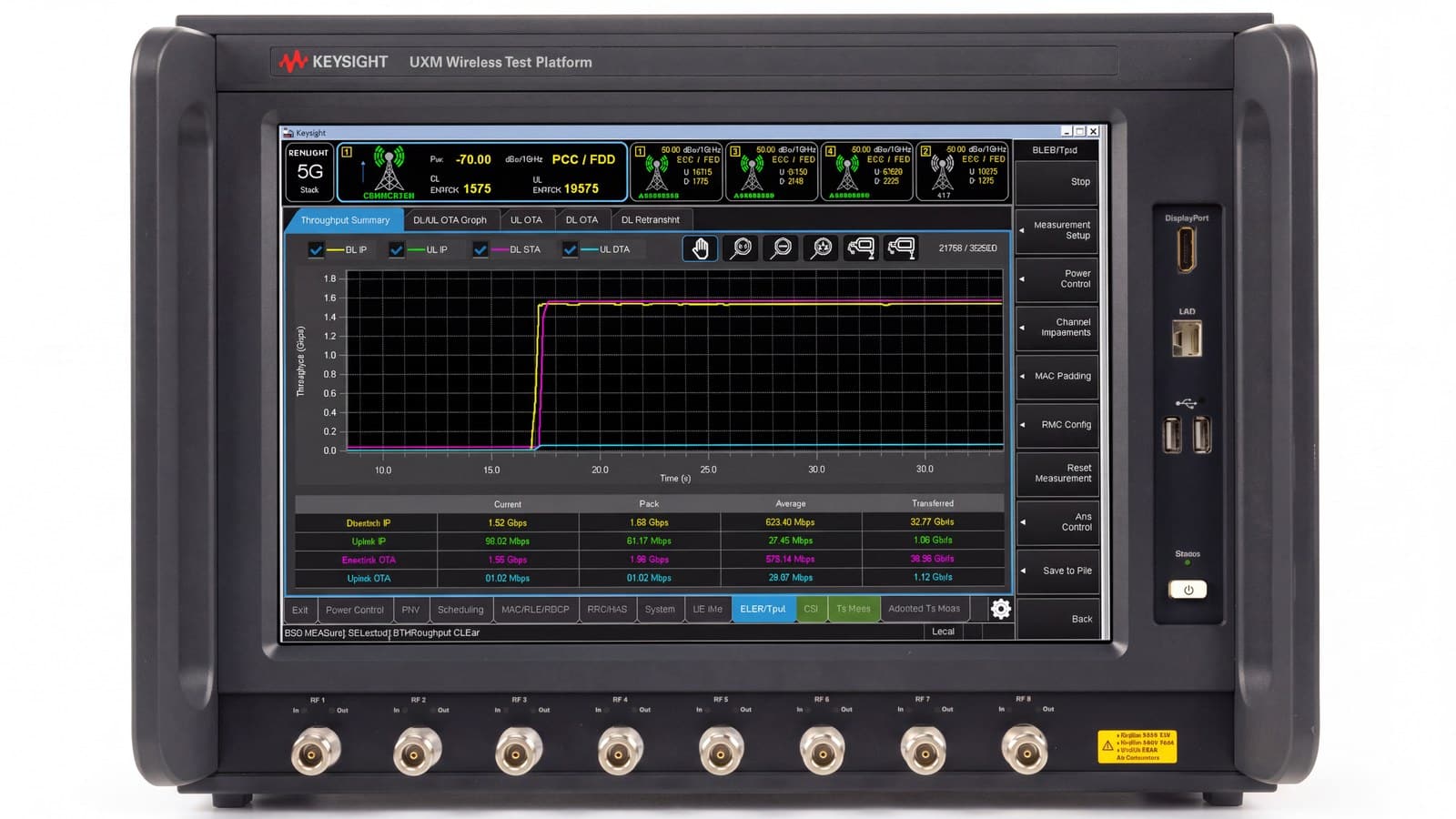Screen dimensions: 1456x819
Task: Push the hardware power button
Action: coord(1188,590)
